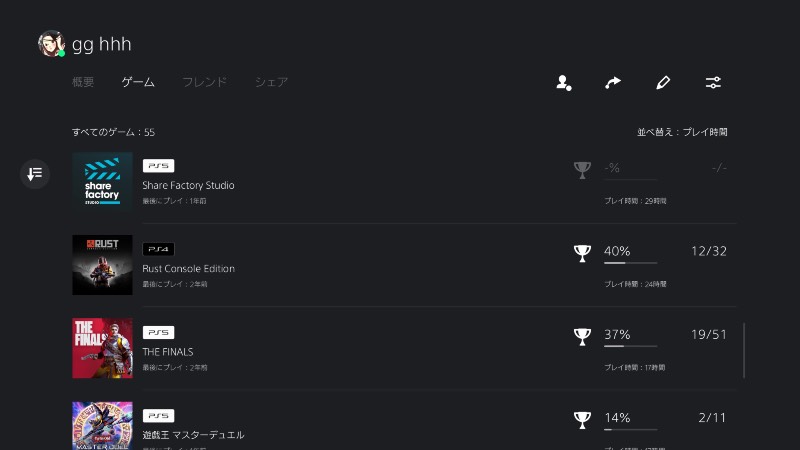Click the 40% trophy progress bar for Rust
The image size is (800, 450).
630,263
